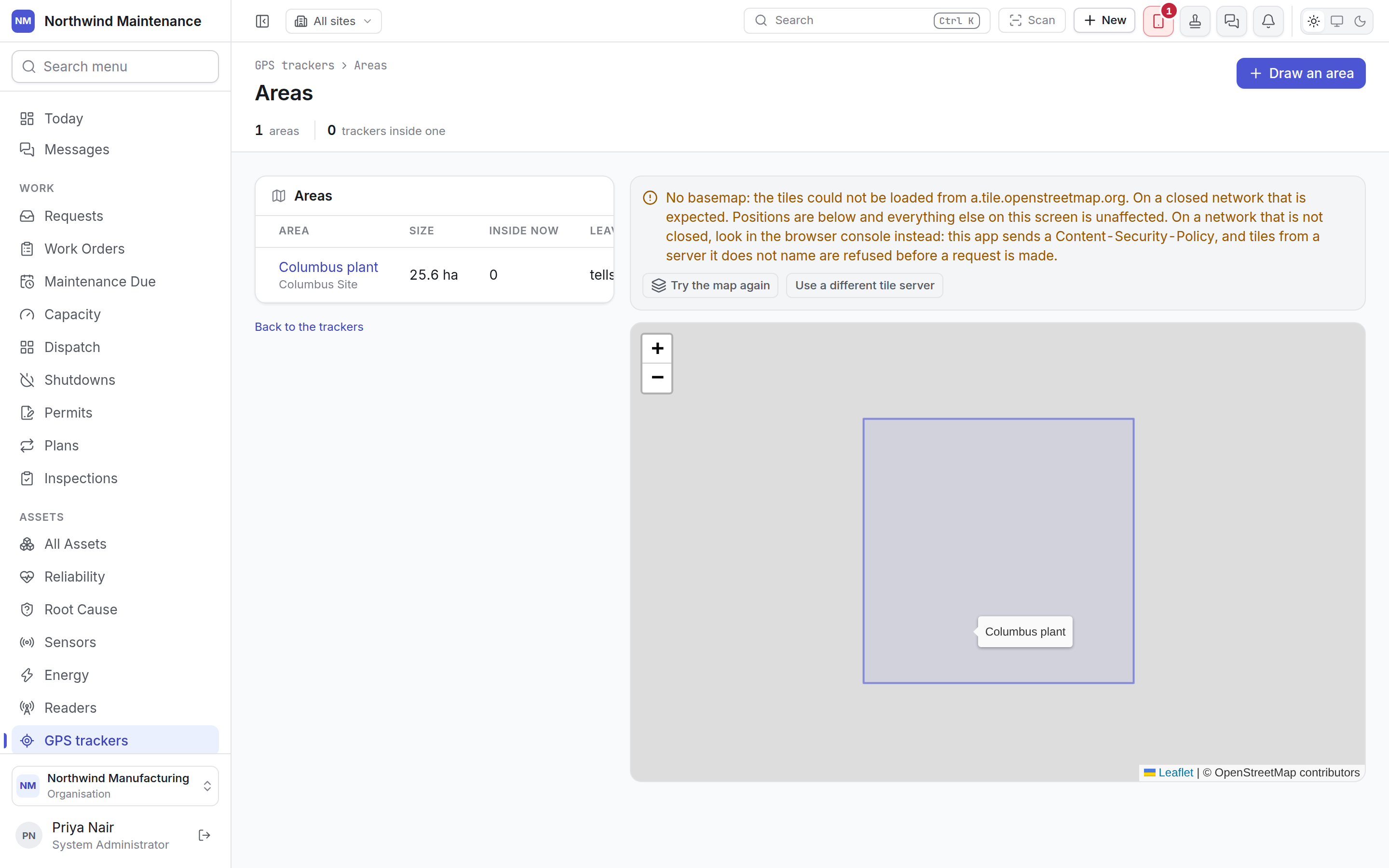Go to Today in sidebar

click(x=115, y=118)
